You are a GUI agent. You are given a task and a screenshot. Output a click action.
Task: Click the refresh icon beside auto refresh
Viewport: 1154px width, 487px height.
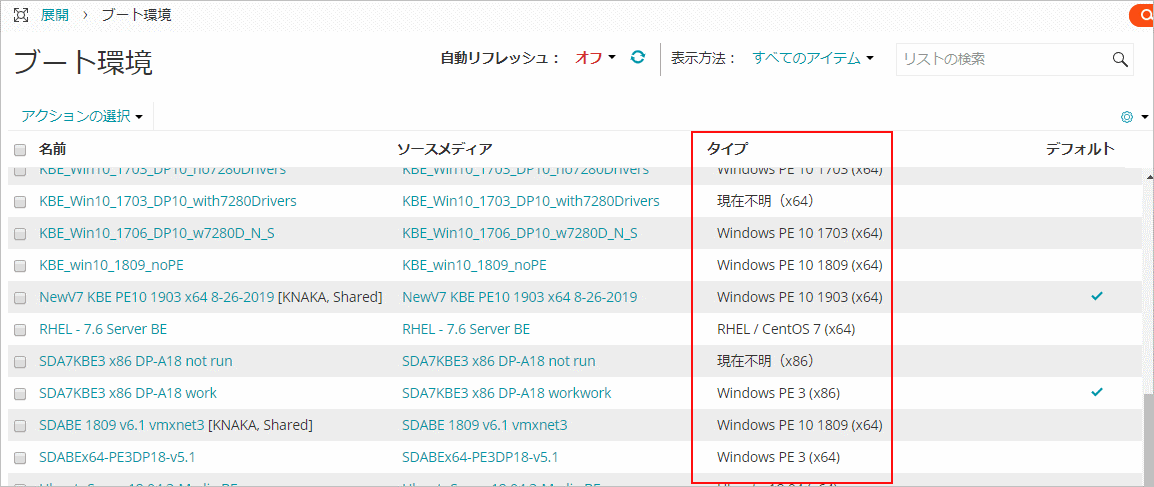pos(638,58)
